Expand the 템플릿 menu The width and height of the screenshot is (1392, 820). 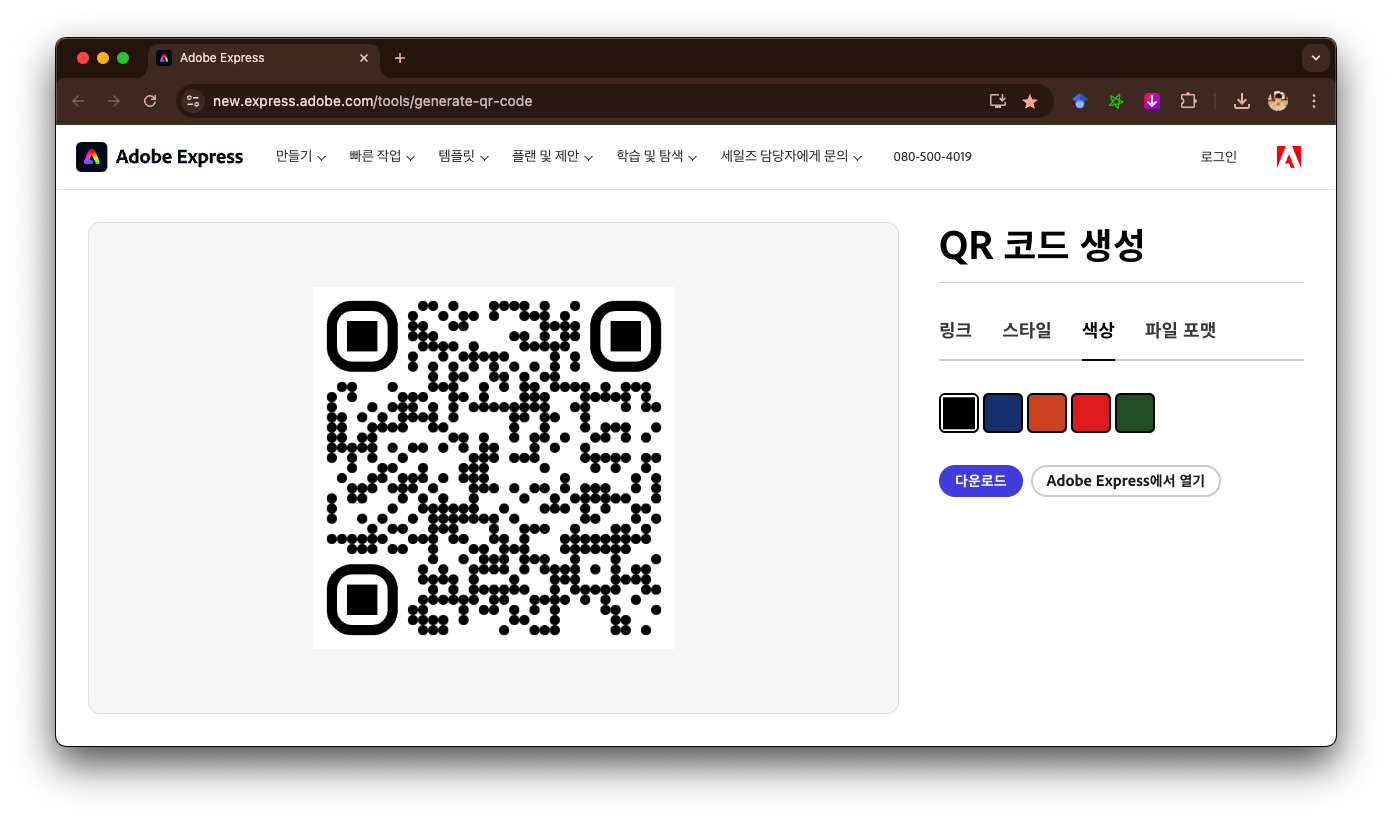click(463, 157)
